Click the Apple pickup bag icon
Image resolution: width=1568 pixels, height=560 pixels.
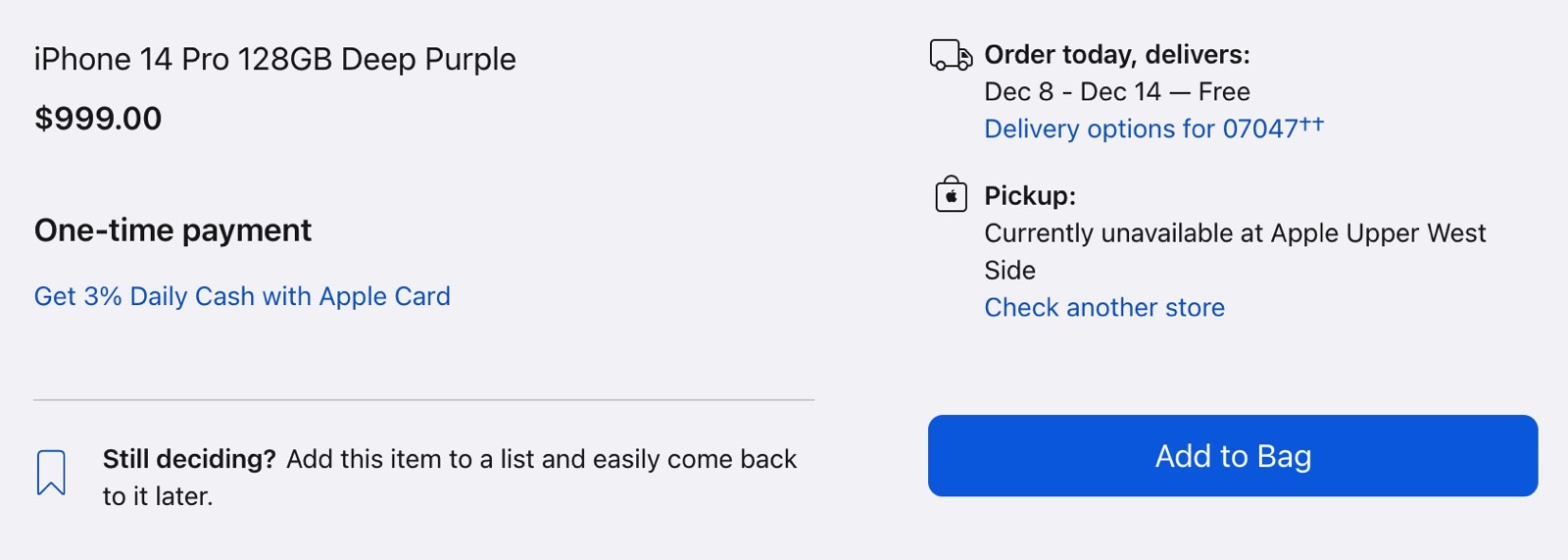[951, 194]
